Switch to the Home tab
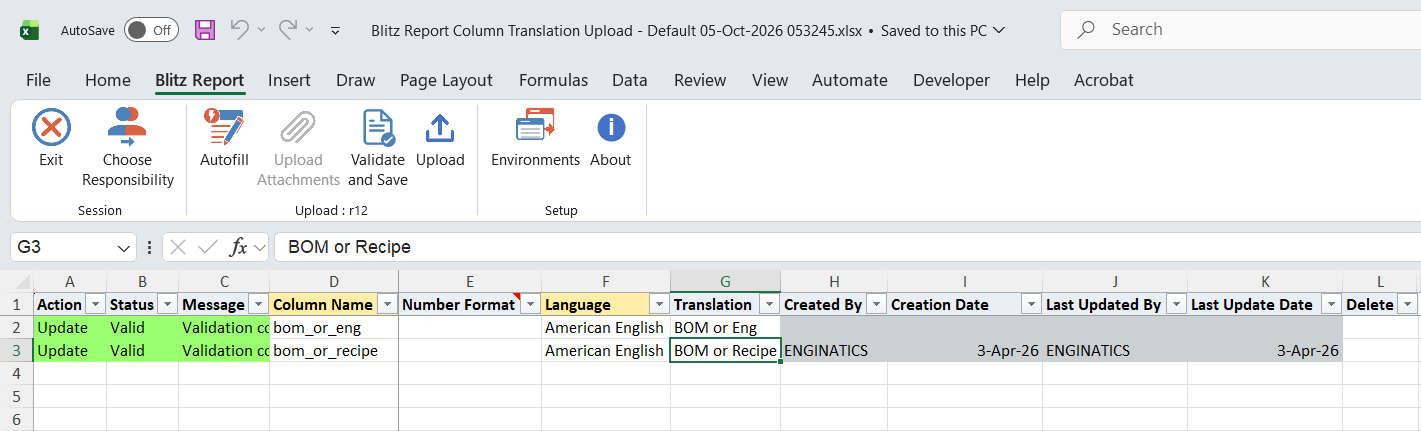This screenshot has width=1421, height=431. (108, 80)
